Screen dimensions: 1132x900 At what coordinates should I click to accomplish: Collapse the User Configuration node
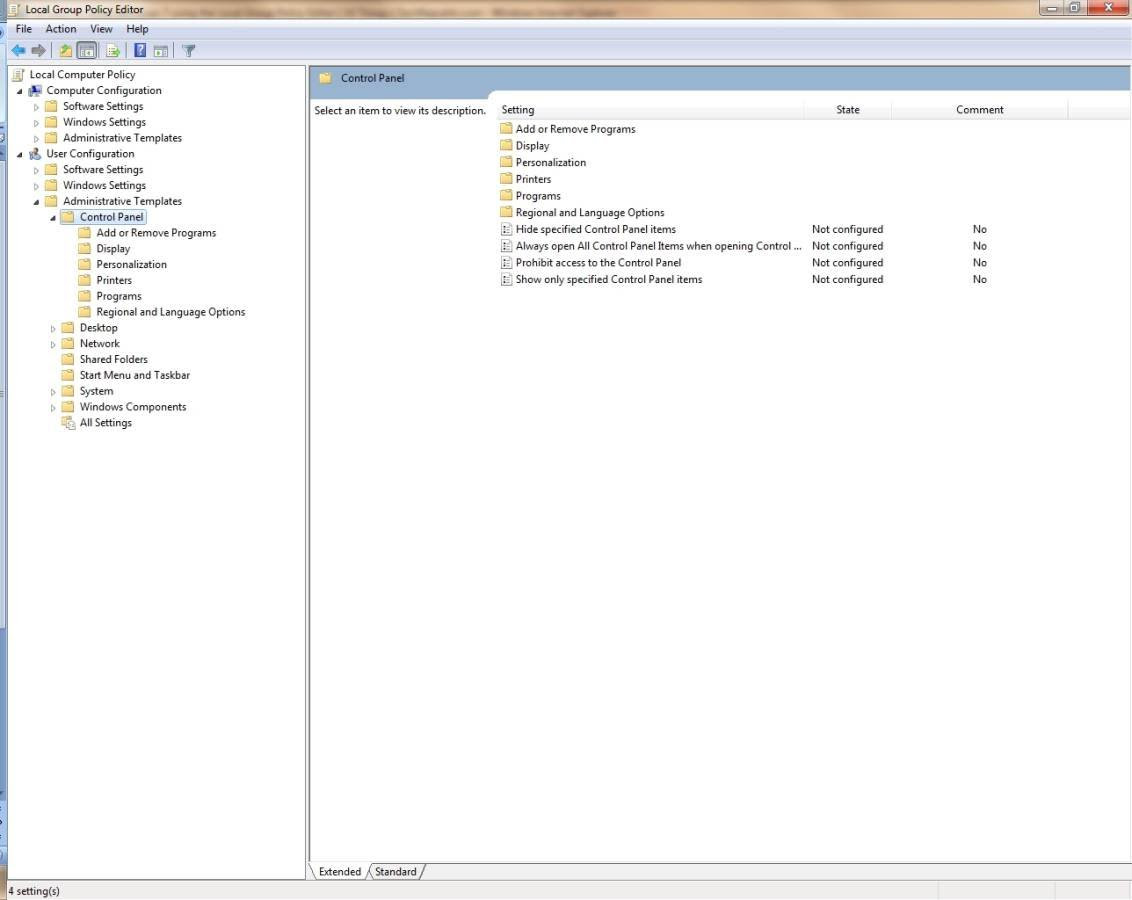tap(19, 154)
